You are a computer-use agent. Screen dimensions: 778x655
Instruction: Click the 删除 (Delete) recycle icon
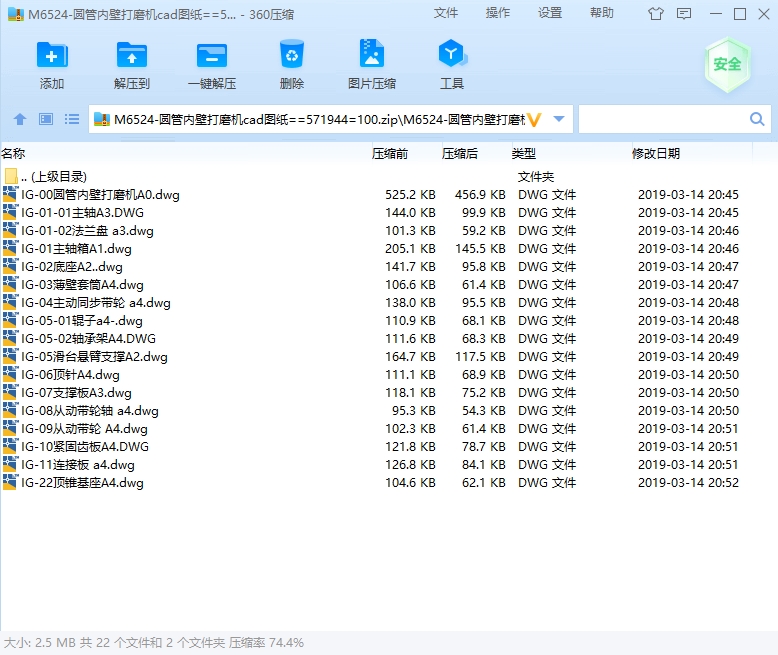click(x=292, y=54)
